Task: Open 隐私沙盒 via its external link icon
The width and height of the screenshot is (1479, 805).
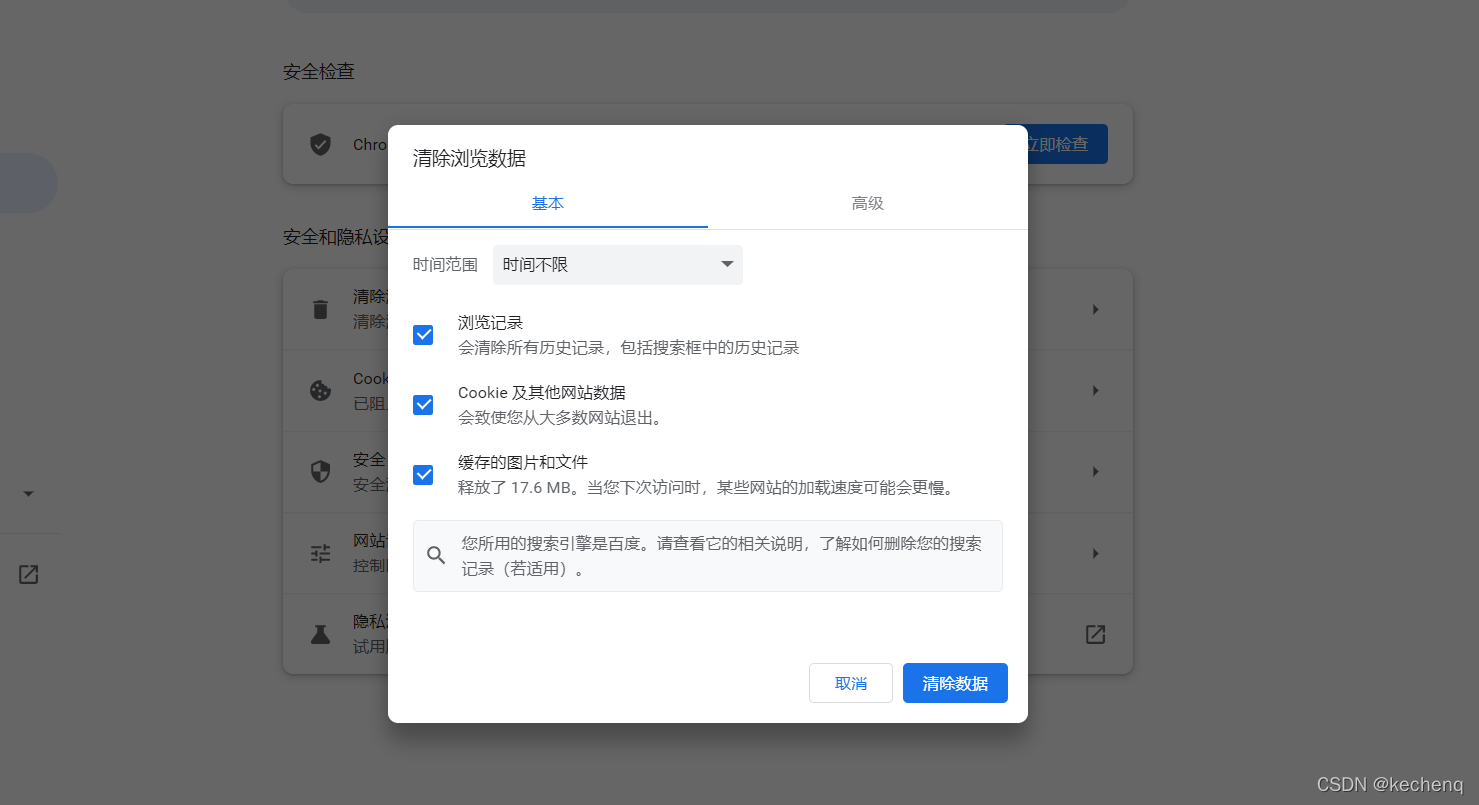Action: click(x=1095, y=634)
